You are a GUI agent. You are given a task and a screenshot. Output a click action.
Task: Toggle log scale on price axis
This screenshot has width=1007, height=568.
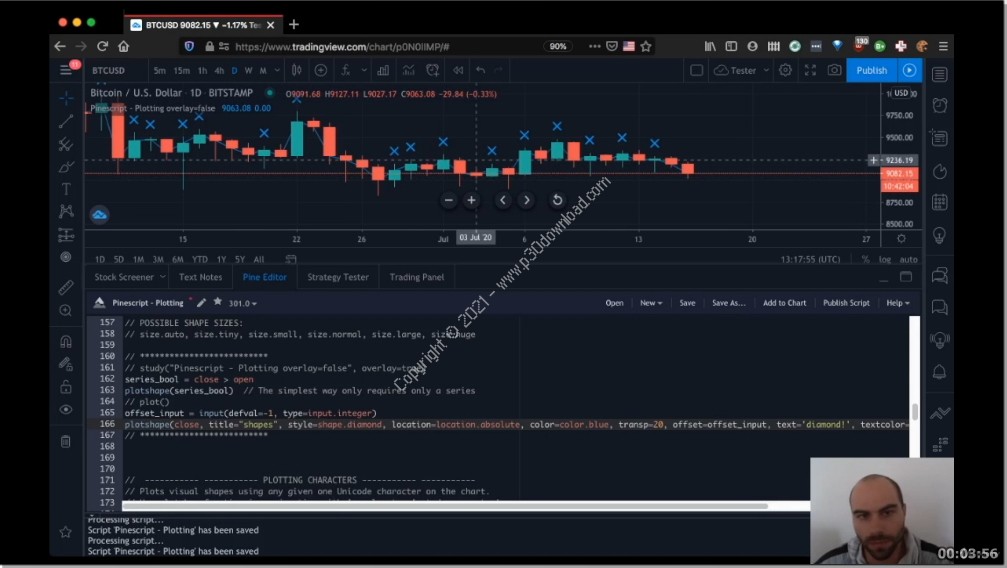click(885, 260)
